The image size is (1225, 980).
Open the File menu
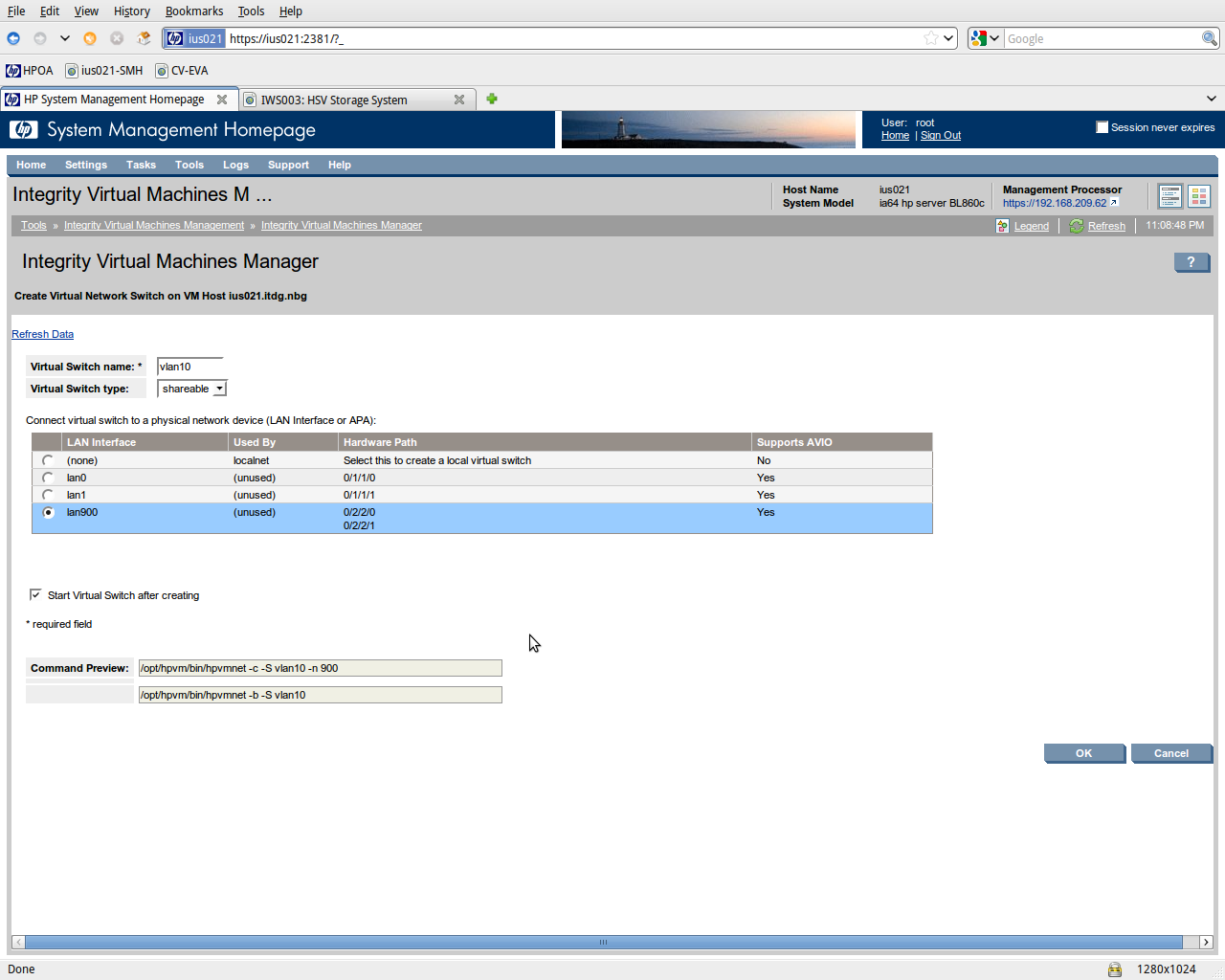[x=16, y=11]
